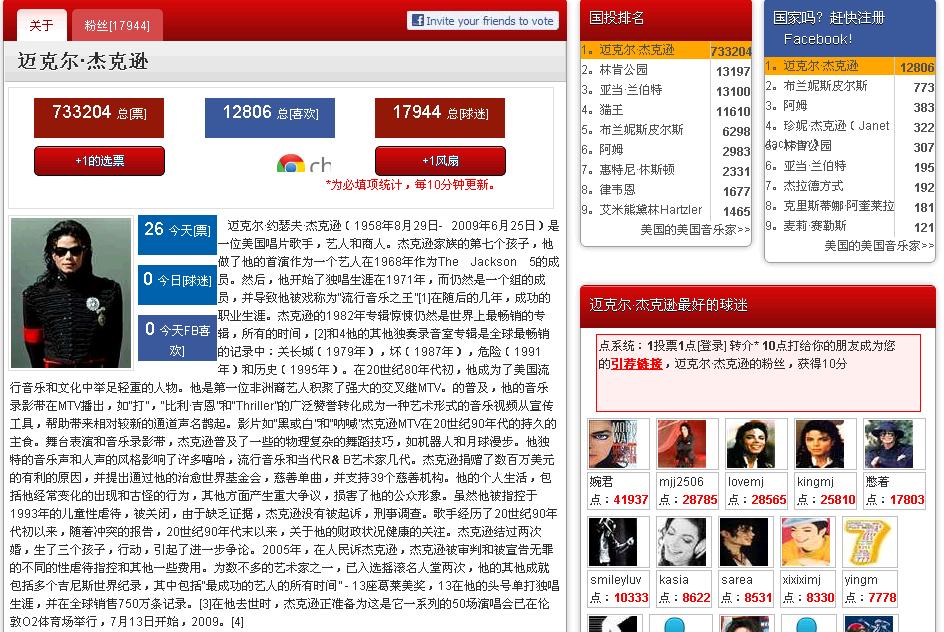Open fan mjj2506 avatar thumbnail

coord(682,444)
